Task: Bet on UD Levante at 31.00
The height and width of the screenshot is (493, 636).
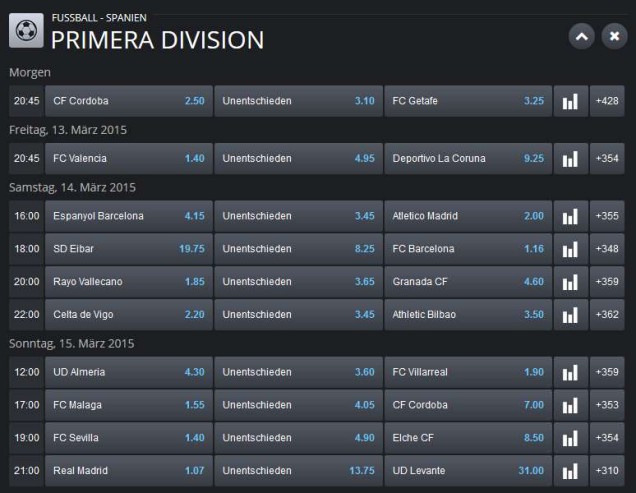Action: [x=468, y=471]
